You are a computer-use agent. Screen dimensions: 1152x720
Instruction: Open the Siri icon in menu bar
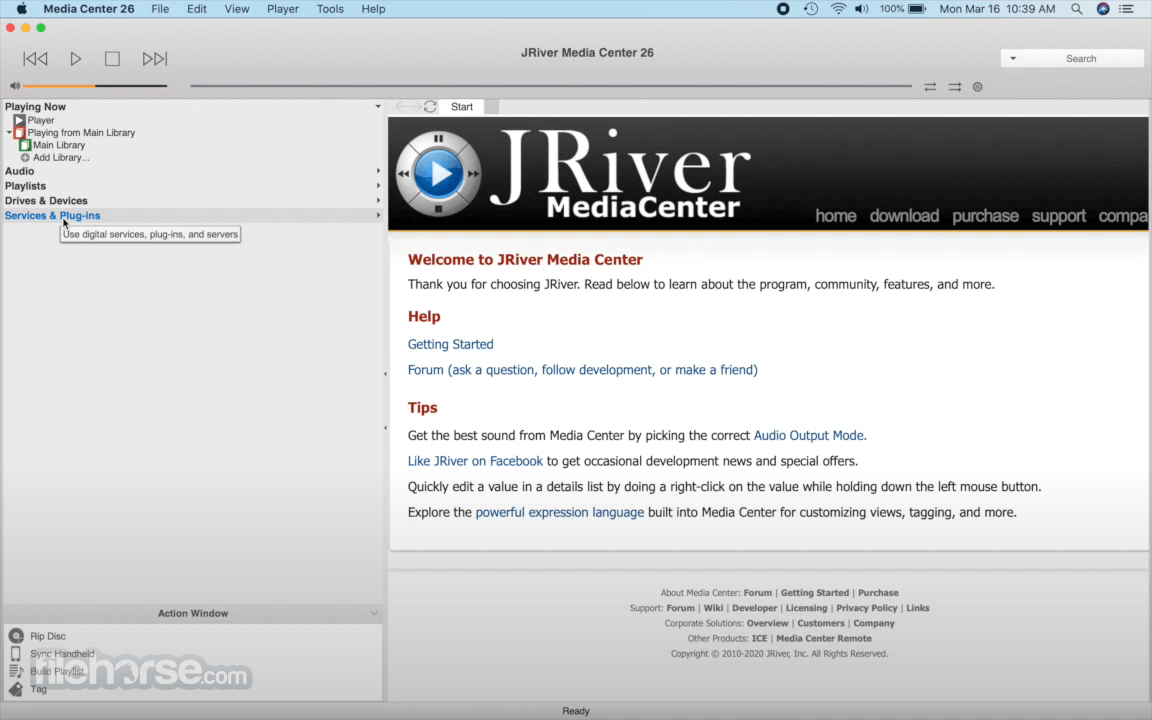coord(1103,9)
